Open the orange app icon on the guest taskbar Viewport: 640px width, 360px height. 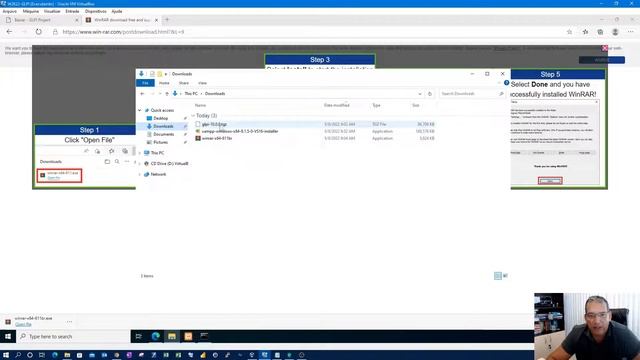(x=188, y=336)
